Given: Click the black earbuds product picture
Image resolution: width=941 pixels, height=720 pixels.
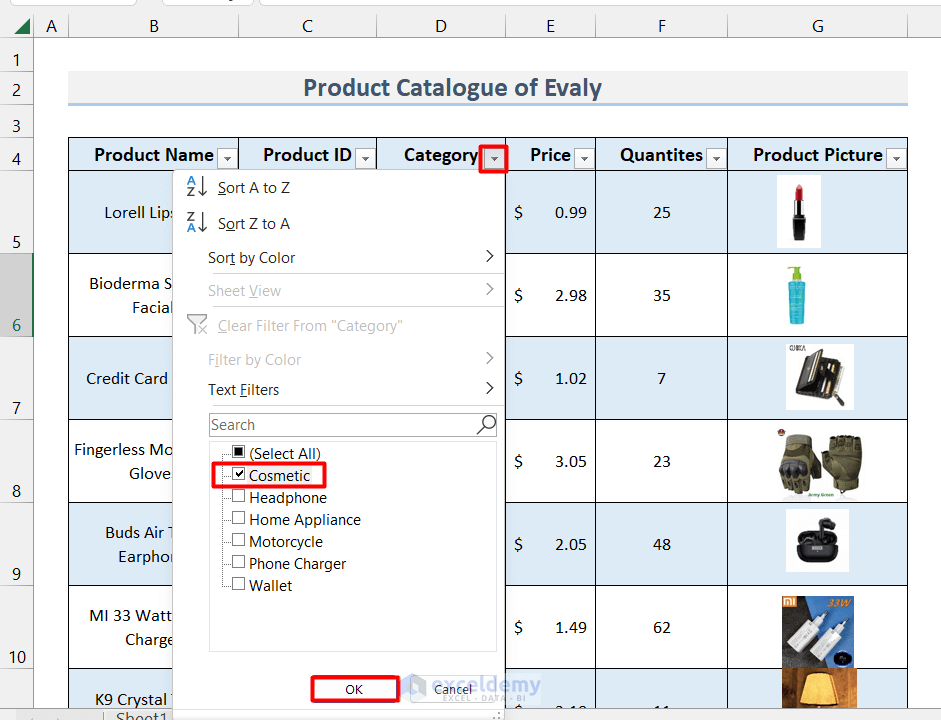Looking at the screenshot, I should 817,541.
